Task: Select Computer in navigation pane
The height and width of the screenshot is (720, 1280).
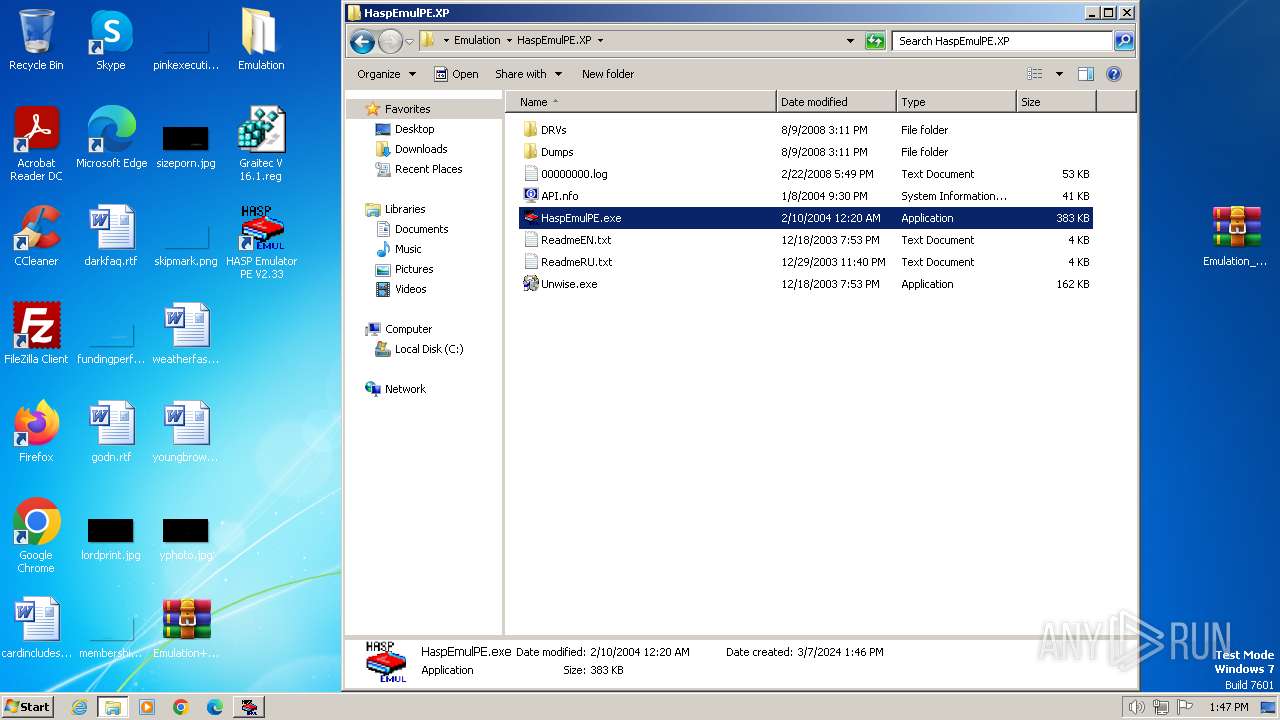Action: coord(408,329)
